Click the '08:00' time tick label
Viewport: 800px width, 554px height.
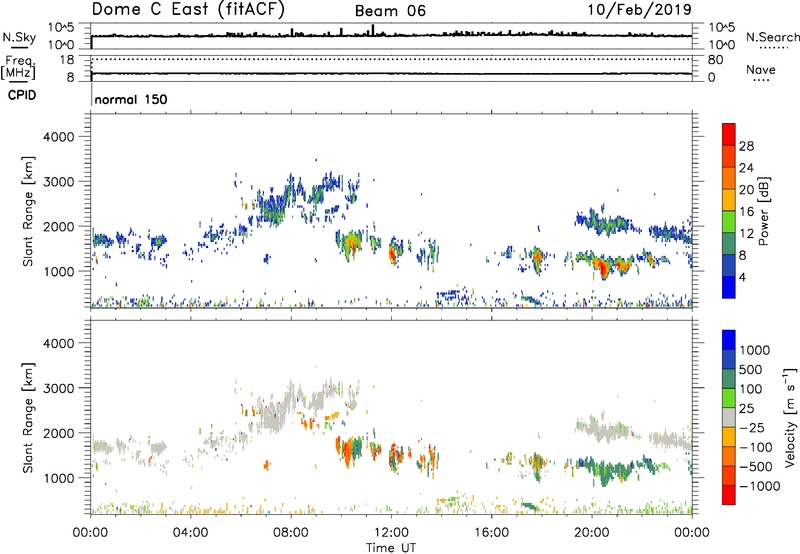coord(291,533)
